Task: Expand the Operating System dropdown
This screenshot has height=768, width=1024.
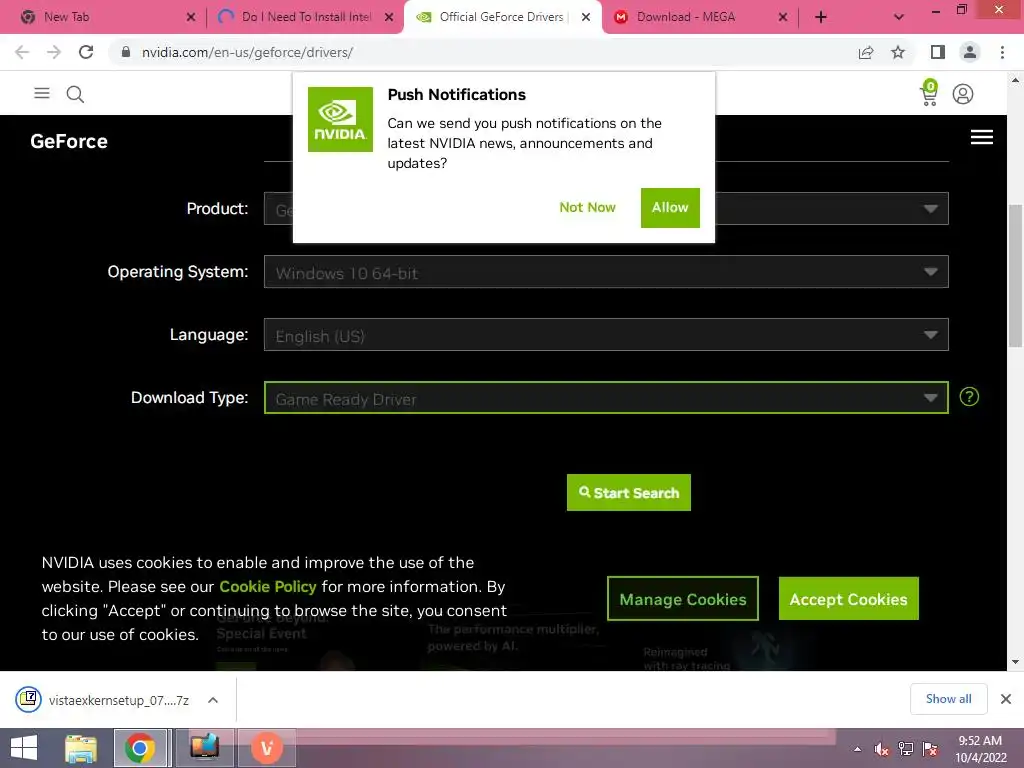Action: coord(606,272)
